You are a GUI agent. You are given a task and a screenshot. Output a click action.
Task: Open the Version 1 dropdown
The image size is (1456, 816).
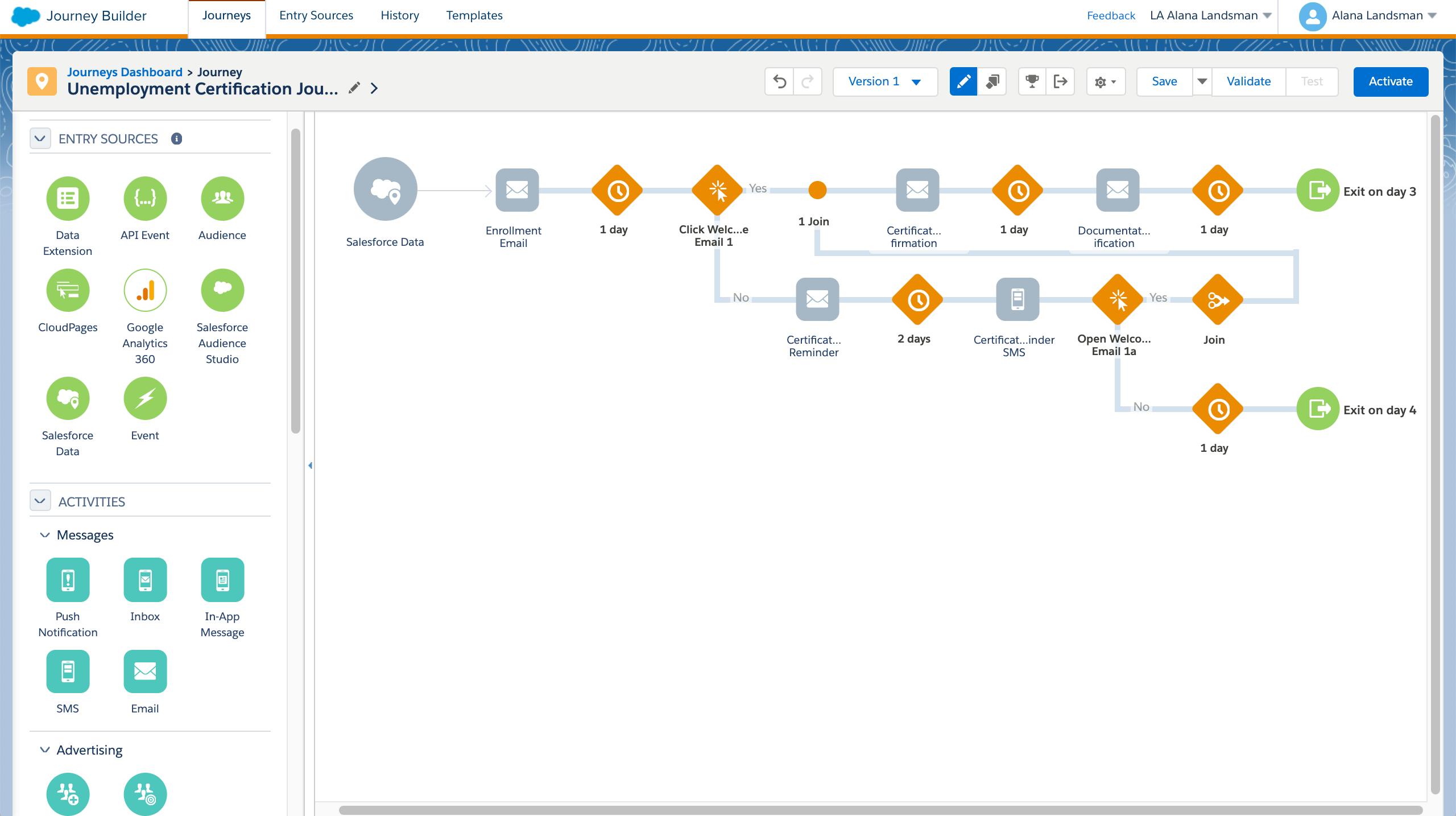[885, 81]
